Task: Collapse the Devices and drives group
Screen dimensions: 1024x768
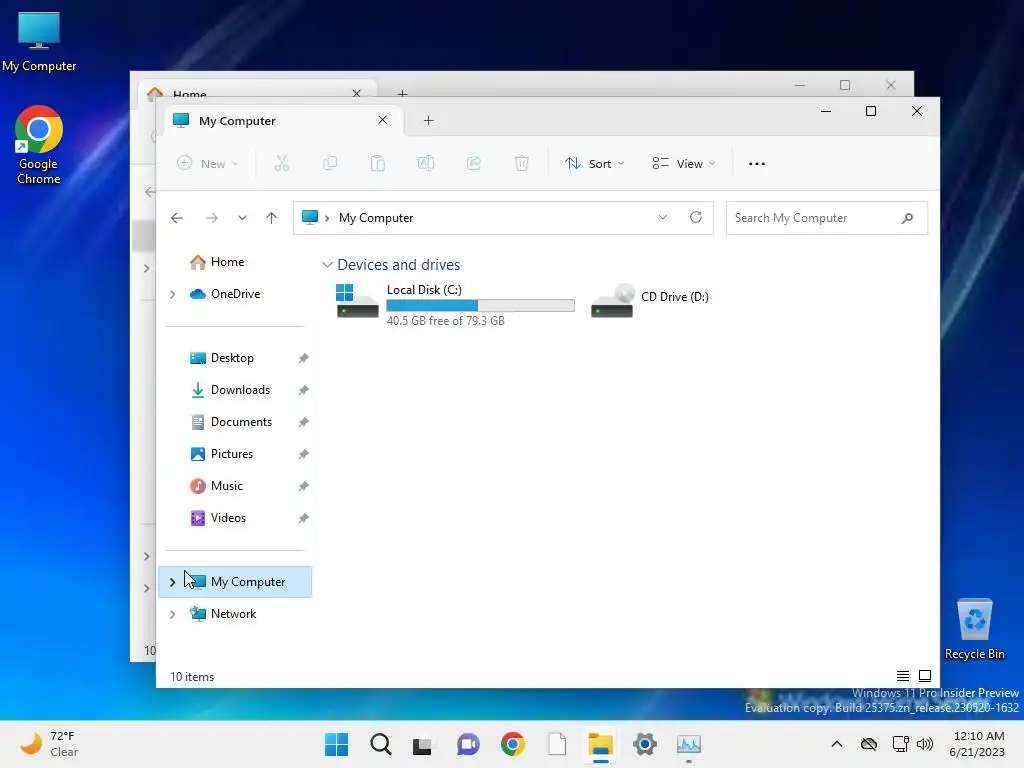Action: (327, 264)
